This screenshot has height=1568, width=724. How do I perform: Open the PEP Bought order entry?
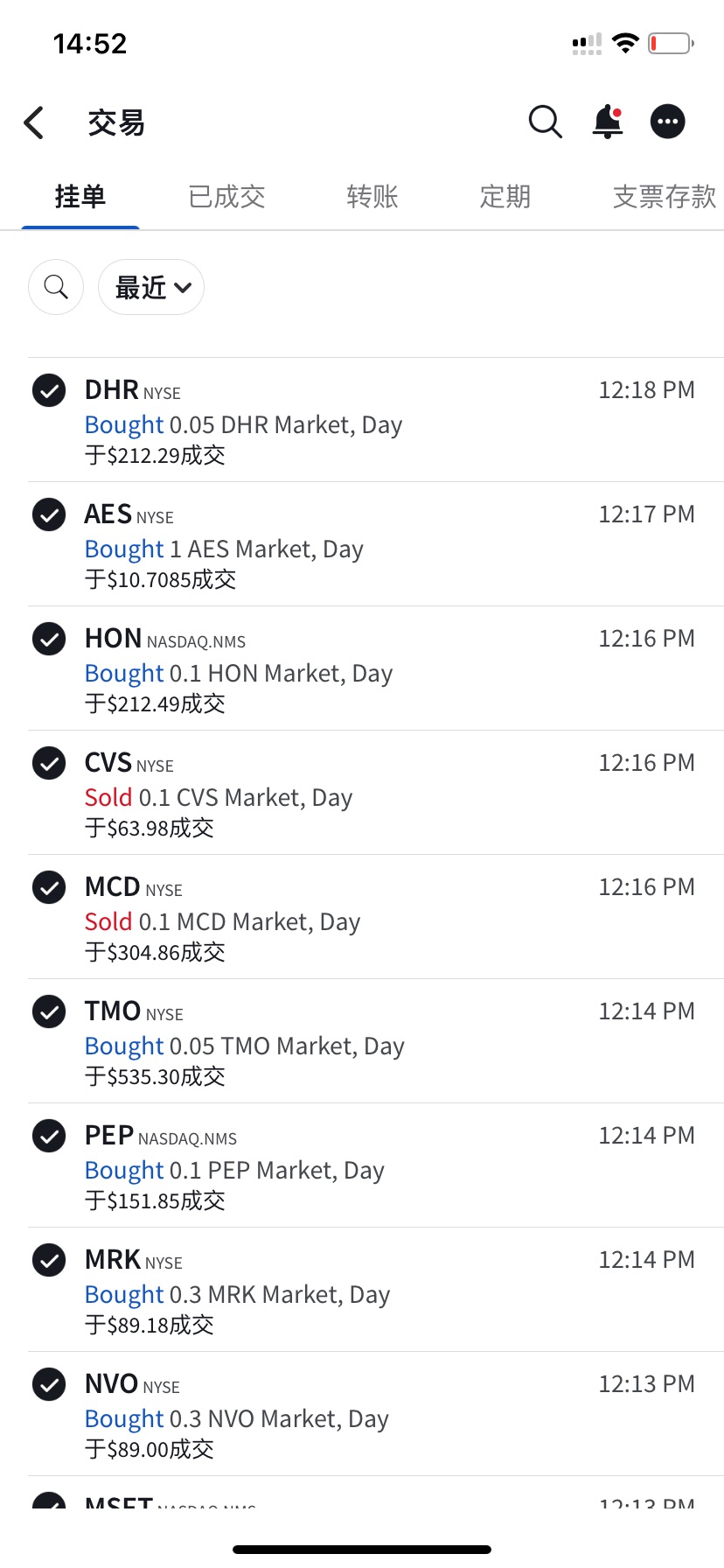tap(376, 1165)
